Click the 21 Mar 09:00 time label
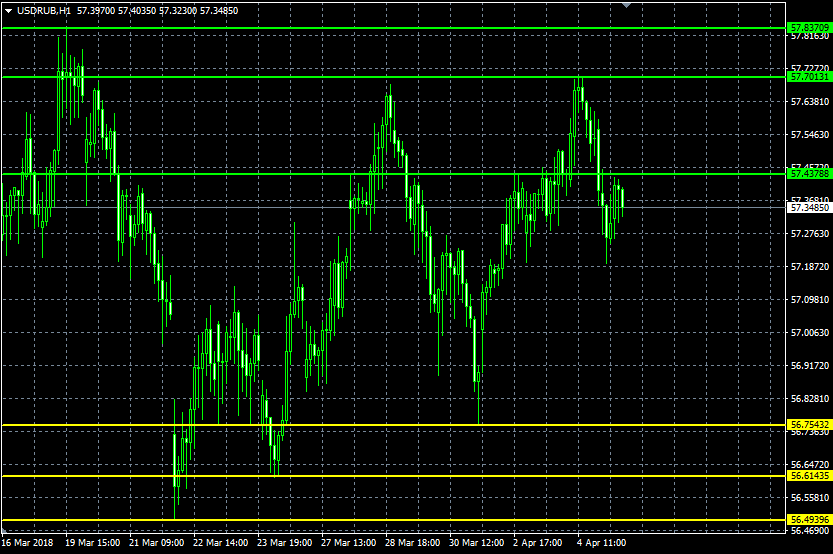Image resolution: width=833 pixels, height=554 pixels. tap(156, 542)
